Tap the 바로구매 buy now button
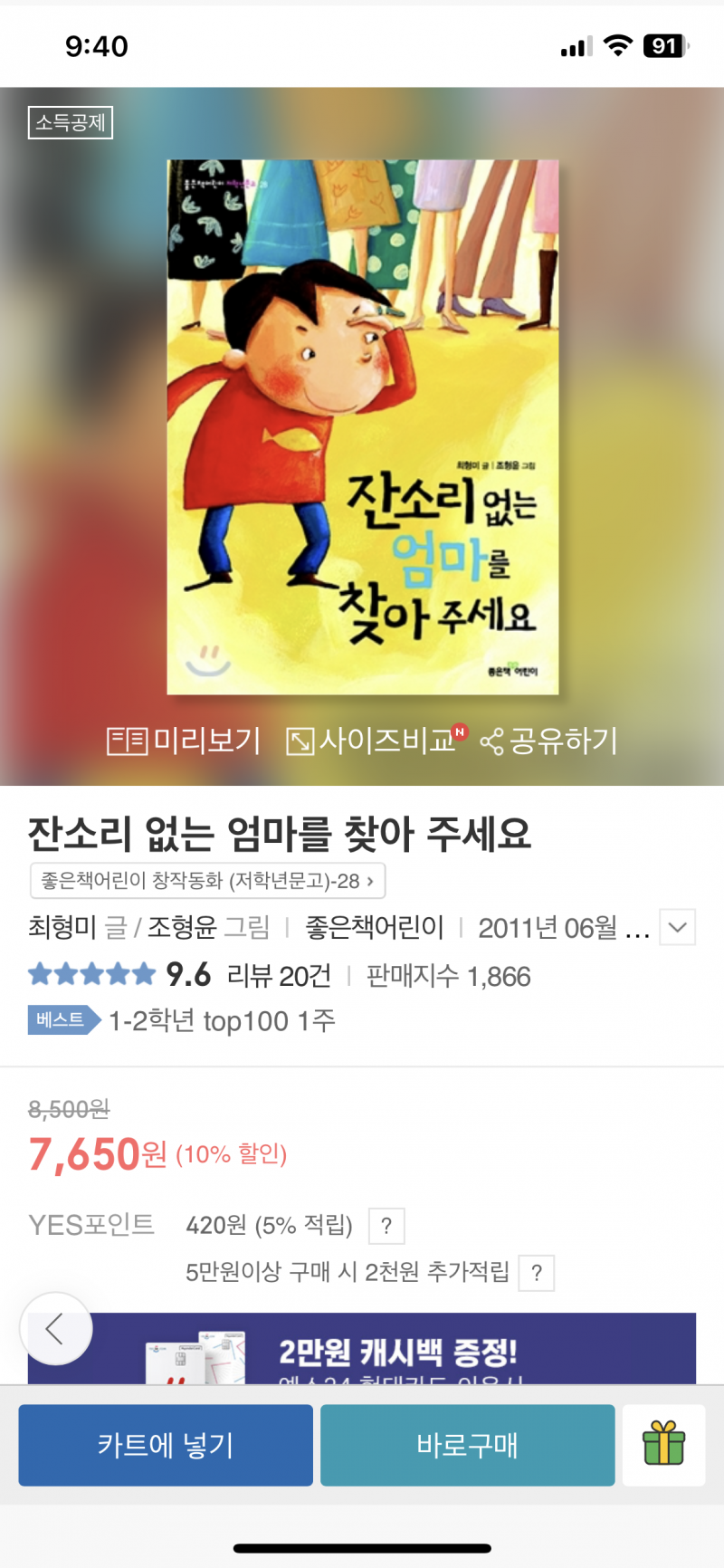The image size is (724, 1568). pyautogui.click(x=468, y=1445)
